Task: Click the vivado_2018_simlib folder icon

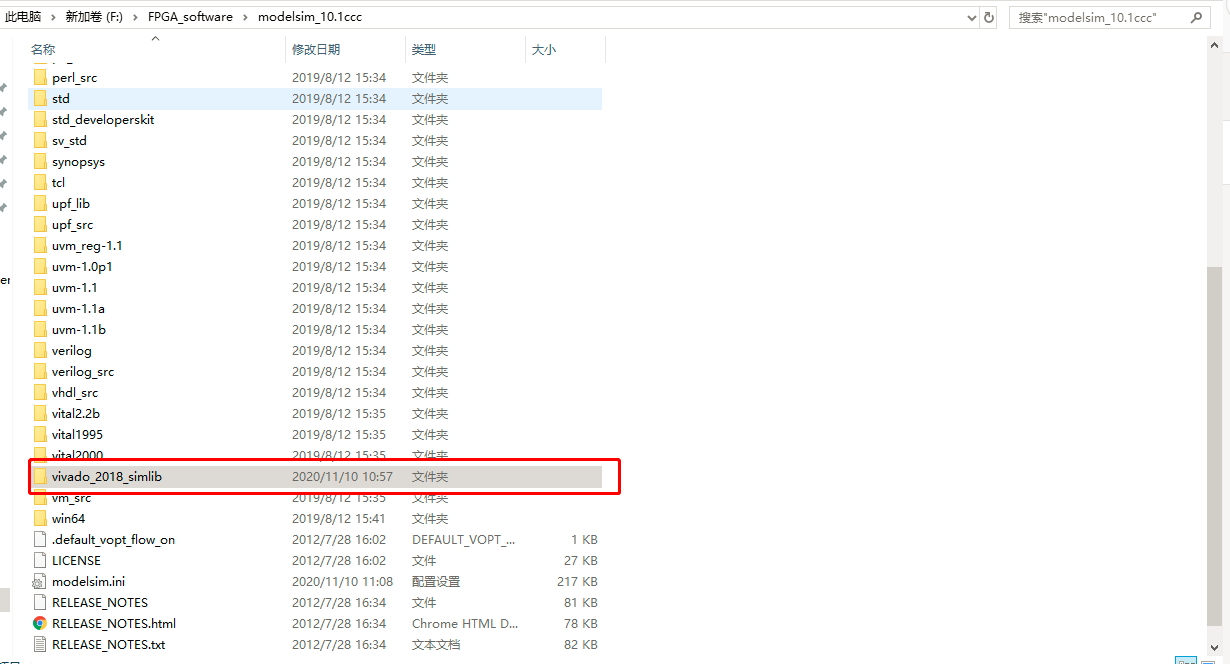Action: (41, 476)
